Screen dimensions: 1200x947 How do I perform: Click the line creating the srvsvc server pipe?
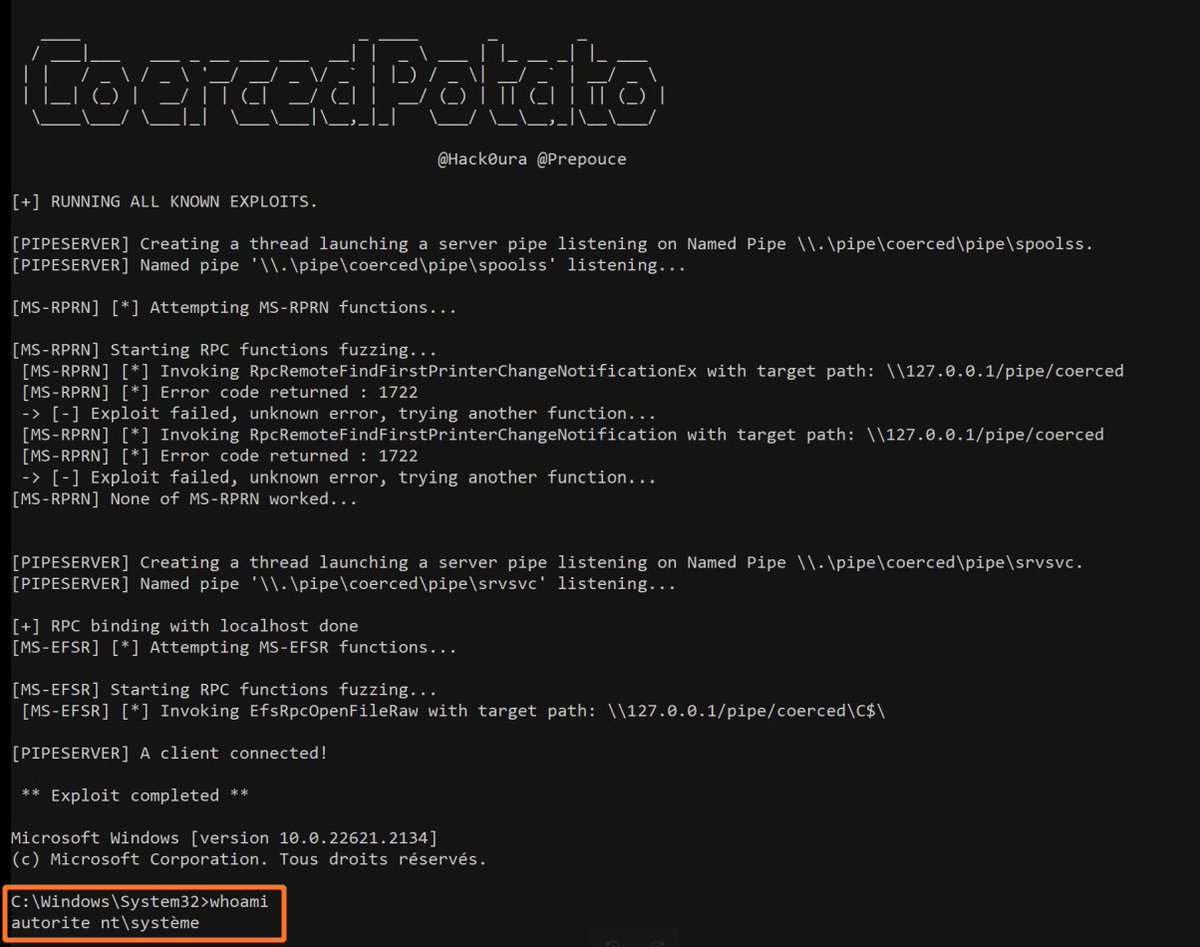[x=547, y=562]
